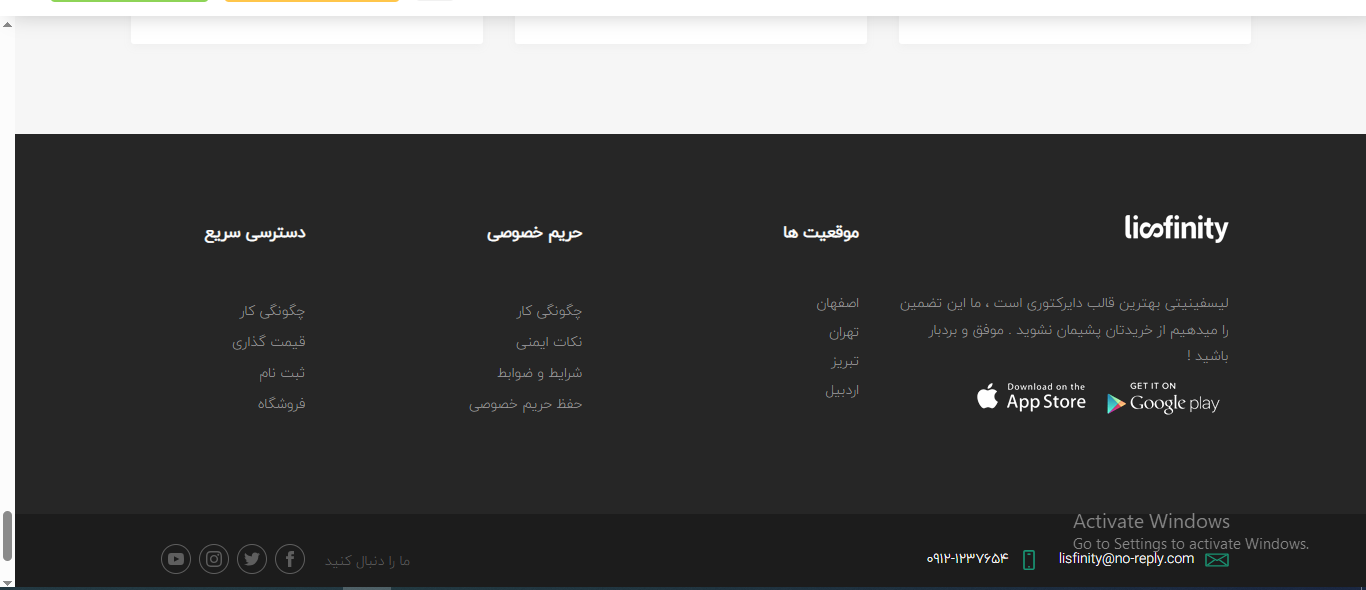Click the lisfinity footer logo

tap(1176, 229)
